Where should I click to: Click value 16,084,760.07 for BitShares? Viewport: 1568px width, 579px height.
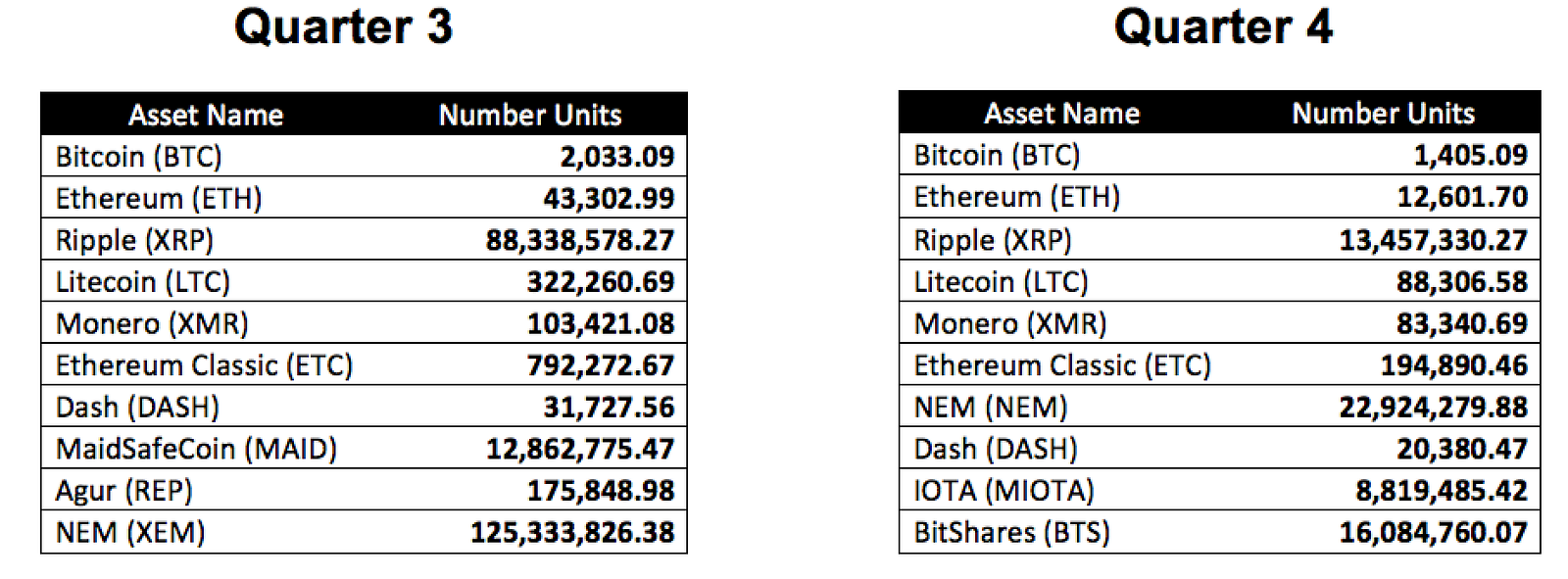pos(1434,533)
